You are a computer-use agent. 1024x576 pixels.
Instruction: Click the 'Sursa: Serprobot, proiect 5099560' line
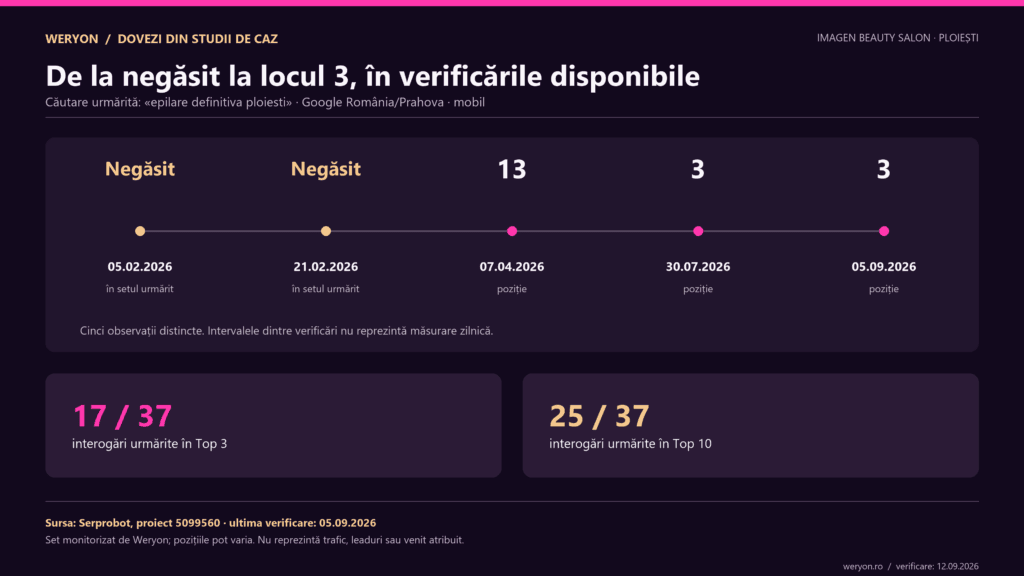pyautogui.click(x=210, y=523)
